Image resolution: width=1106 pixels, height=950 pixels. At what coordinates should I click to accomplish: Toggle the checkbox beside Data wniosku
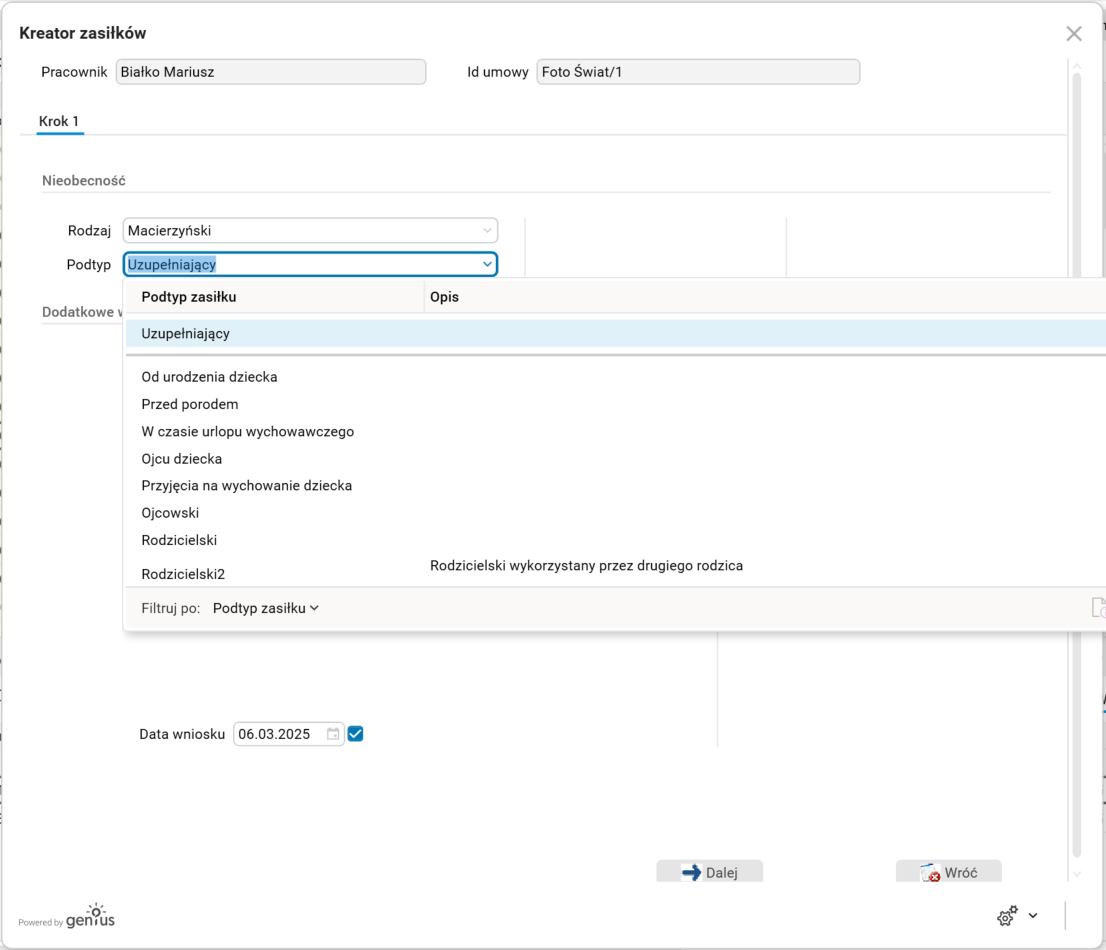355,734
